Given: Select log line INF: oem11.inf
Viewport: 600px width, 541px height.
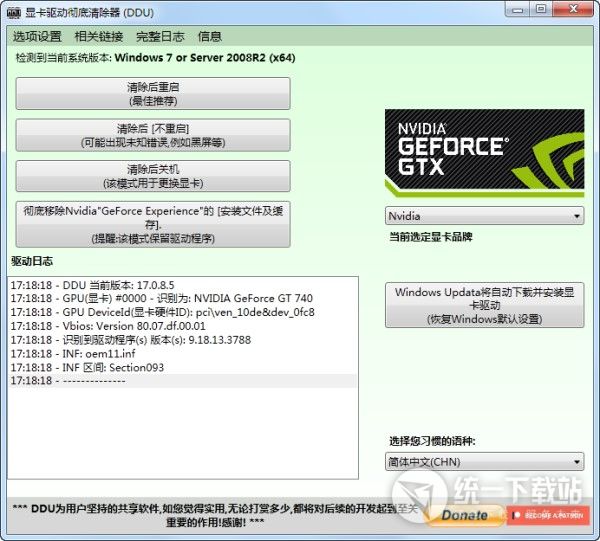Looking at the screenshot, I should coord(182,354).
